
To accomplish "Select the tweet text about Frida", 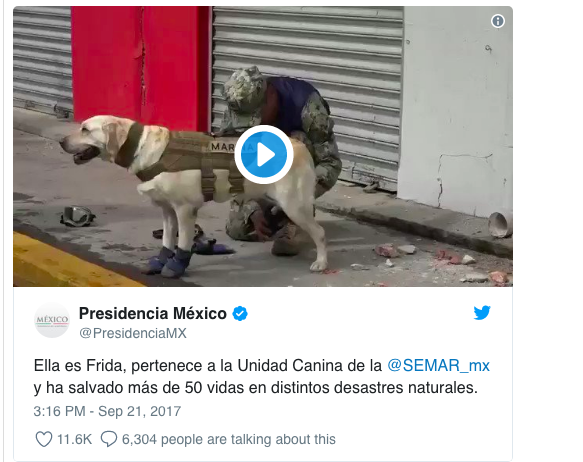I will pos(261,377).
